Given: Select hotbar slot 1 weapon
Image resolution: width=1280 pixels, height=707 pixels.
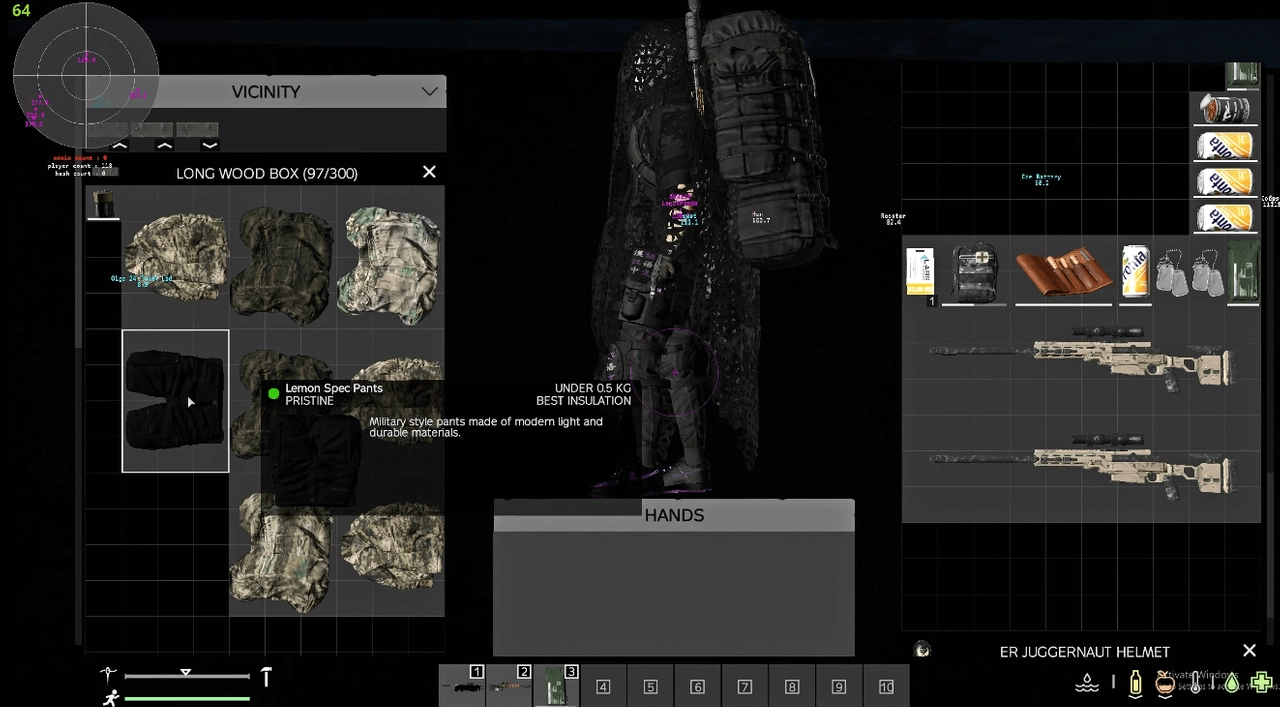Looking at the screenshot, I should coord(462,686).
